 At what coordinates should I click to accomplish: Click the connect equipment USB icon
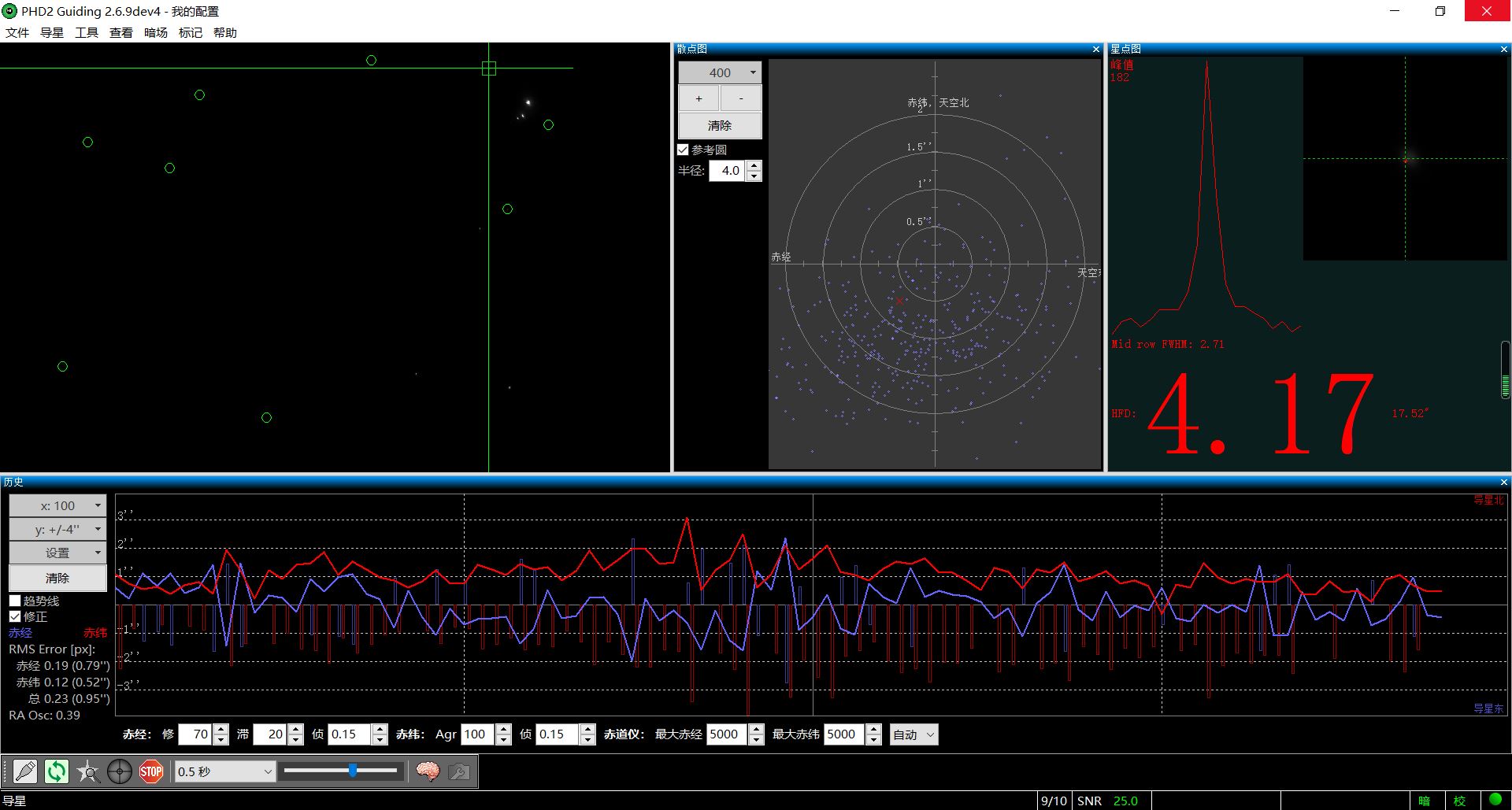[25, 771]
